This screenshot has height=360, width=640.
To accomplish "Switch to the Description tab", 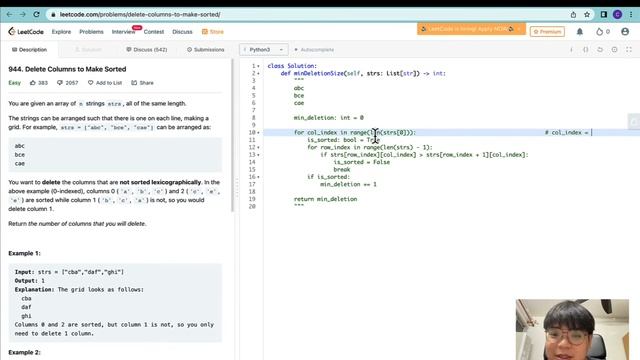I will click(29, 50).
